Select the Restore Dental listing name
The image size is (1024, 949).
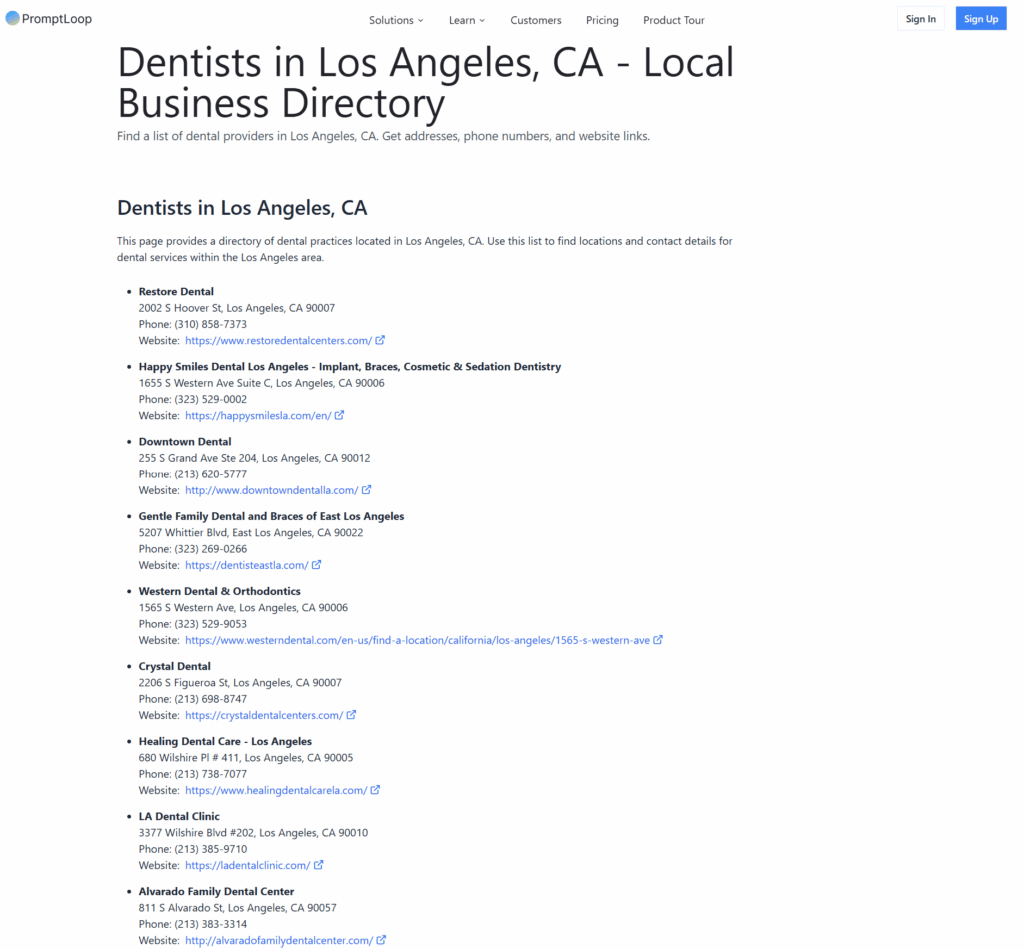tap(176, 291)
